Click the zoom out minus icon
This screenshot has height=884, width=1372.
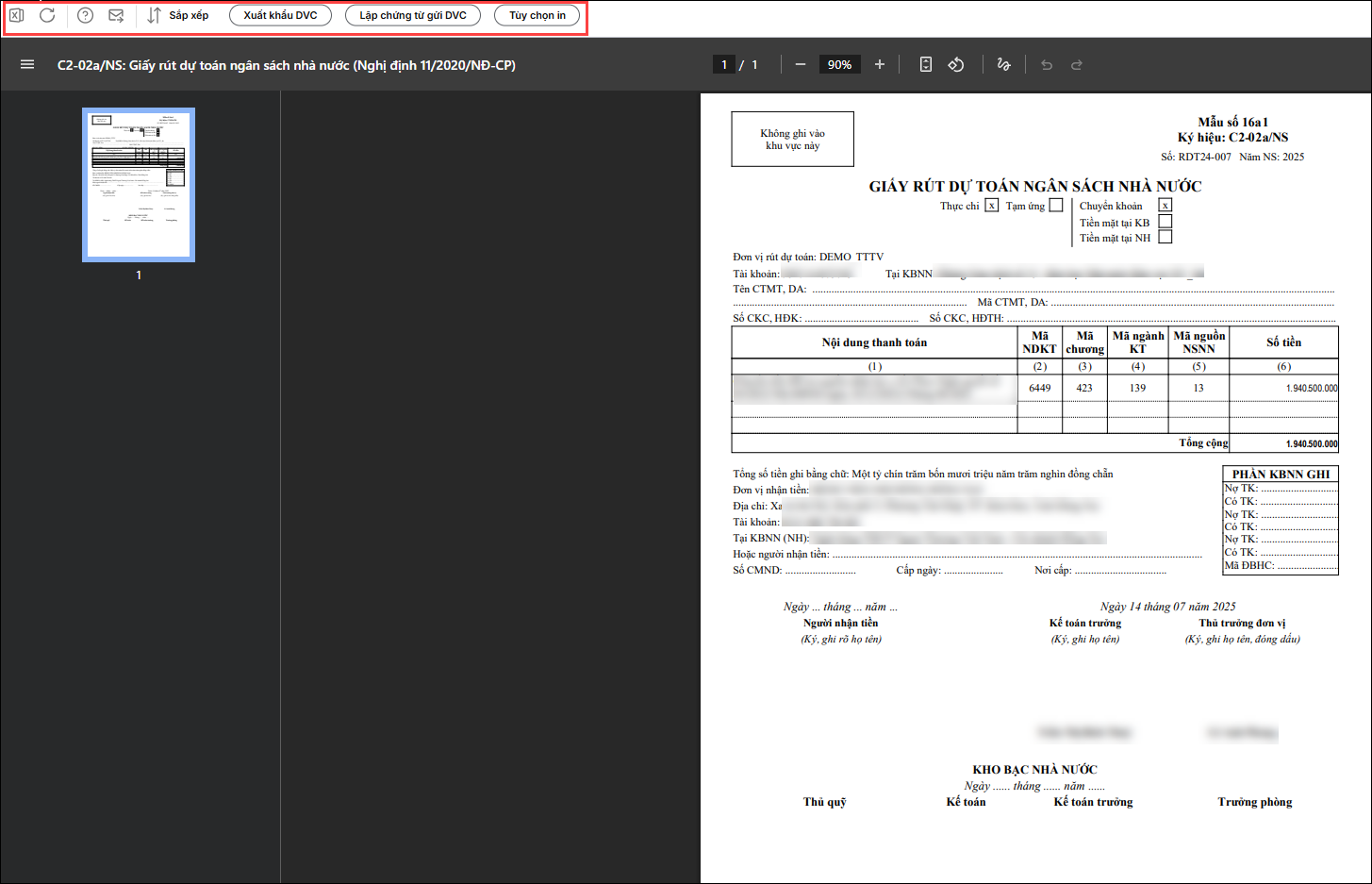(x=801, y=64)
